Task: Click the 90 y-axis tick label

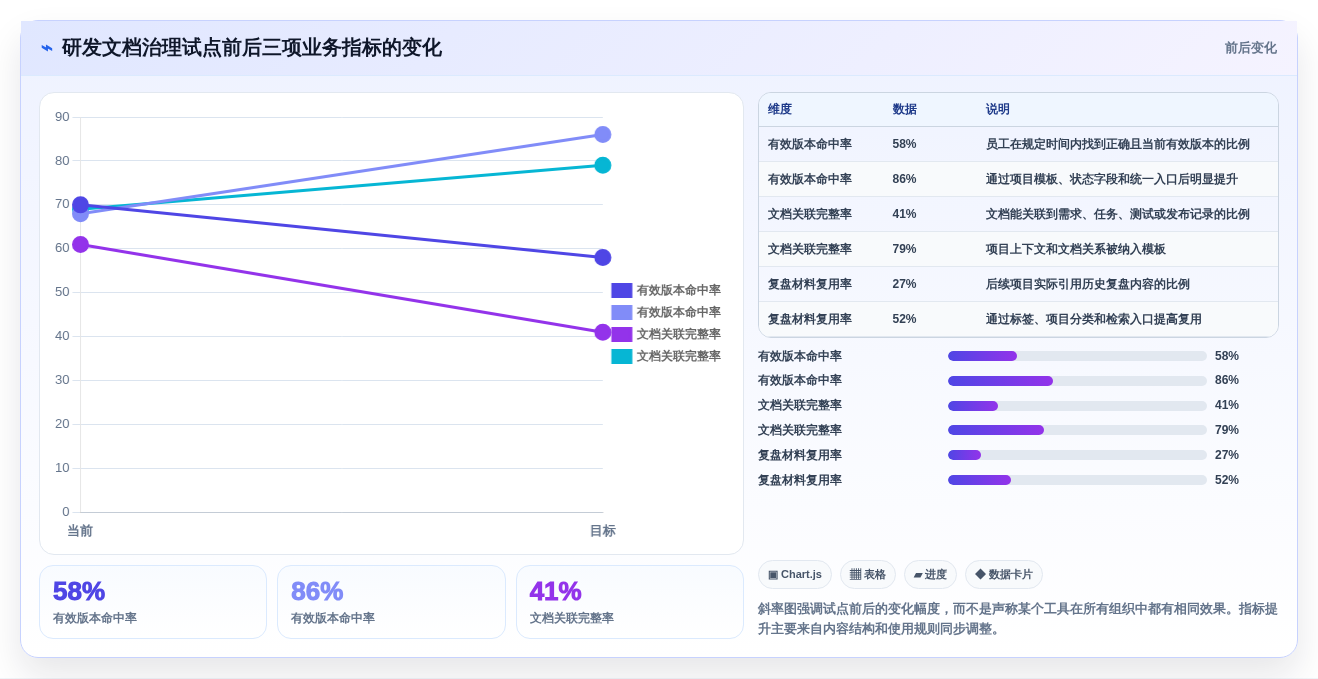Action: pyautogui.click(x=62, y=117)
